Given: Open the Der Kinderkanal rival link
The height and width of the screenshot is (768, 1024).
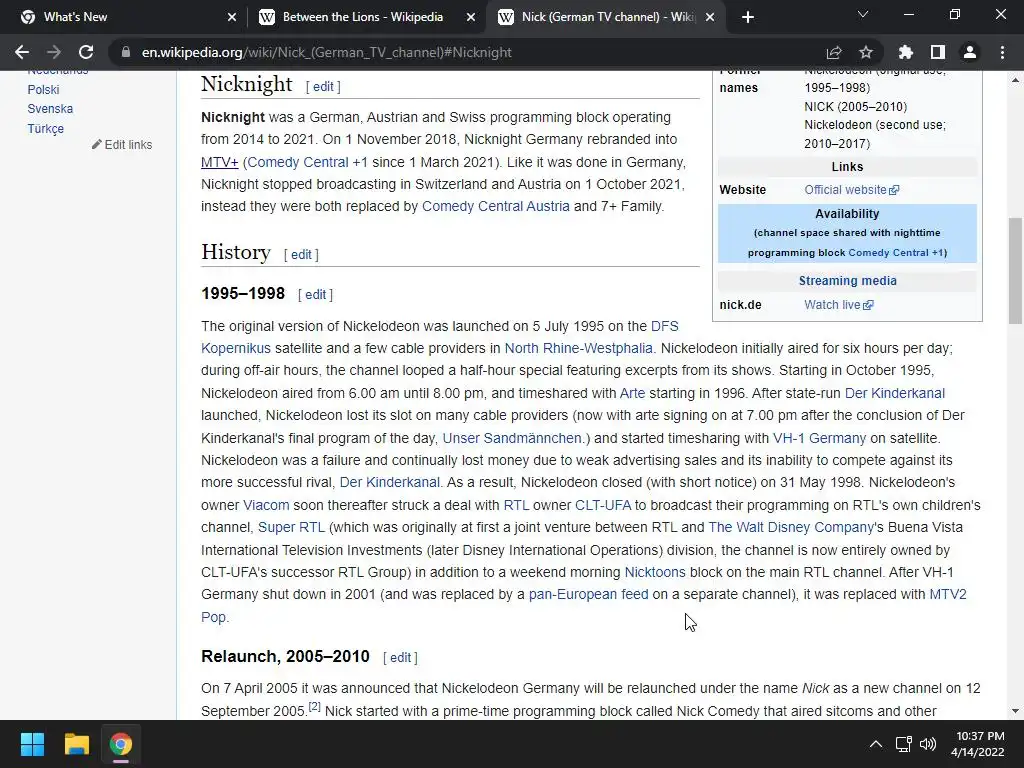Looking at the screenshot, I should point(390,483).
